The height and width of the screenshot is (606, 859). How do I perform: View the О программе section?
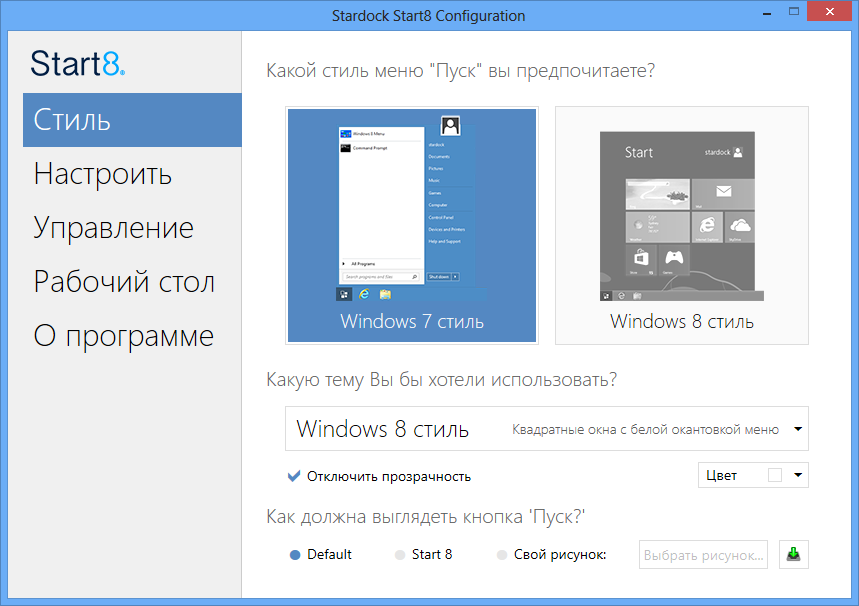[123, 335]
